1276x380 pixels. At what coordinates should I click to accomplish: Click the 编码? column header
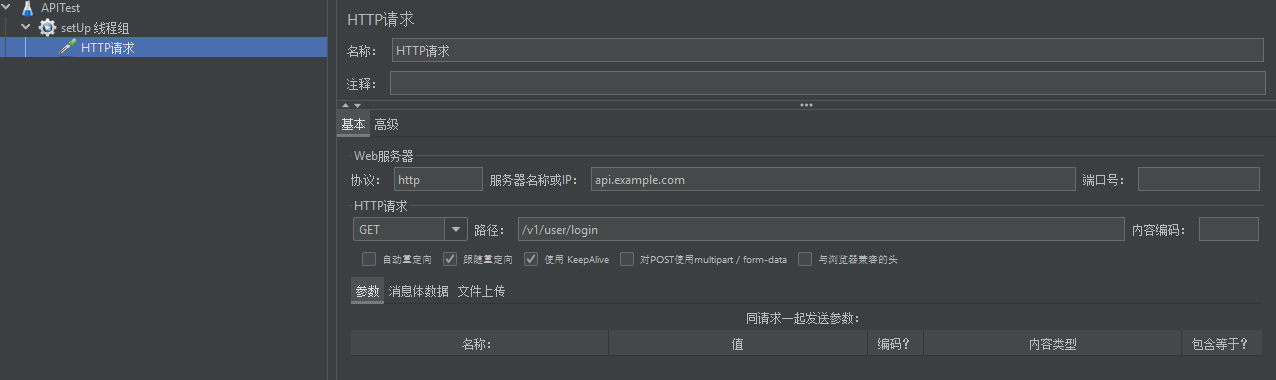(x=895, y=343)
